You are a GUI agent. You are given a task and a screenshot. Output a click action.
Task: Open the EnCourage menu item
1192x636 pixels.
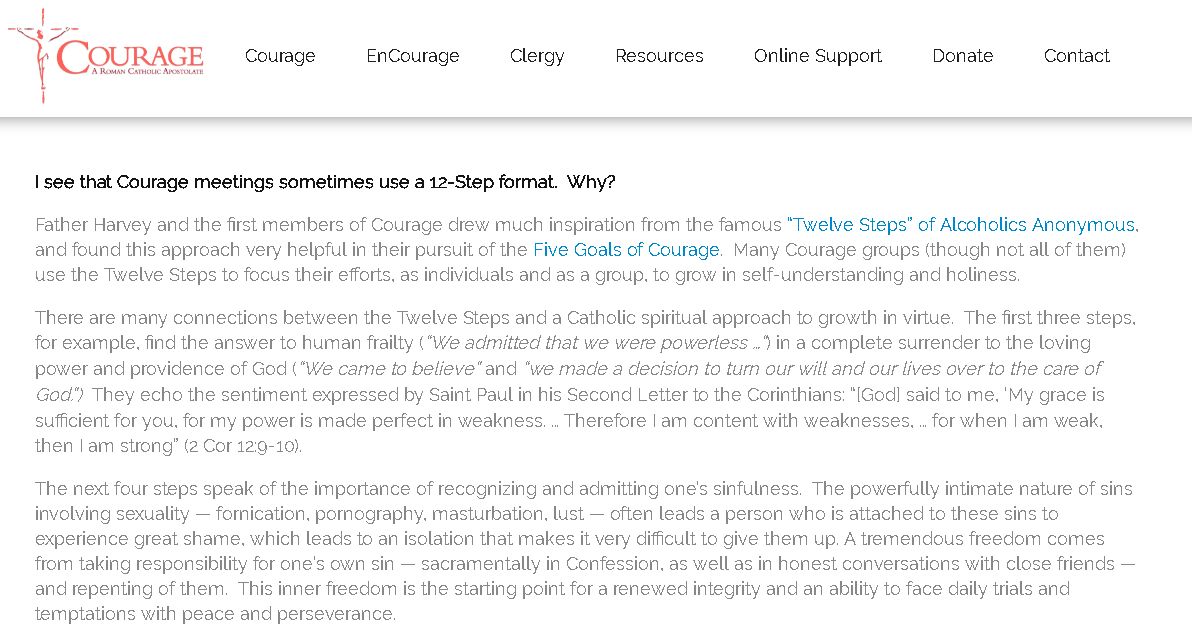point(413,55)
